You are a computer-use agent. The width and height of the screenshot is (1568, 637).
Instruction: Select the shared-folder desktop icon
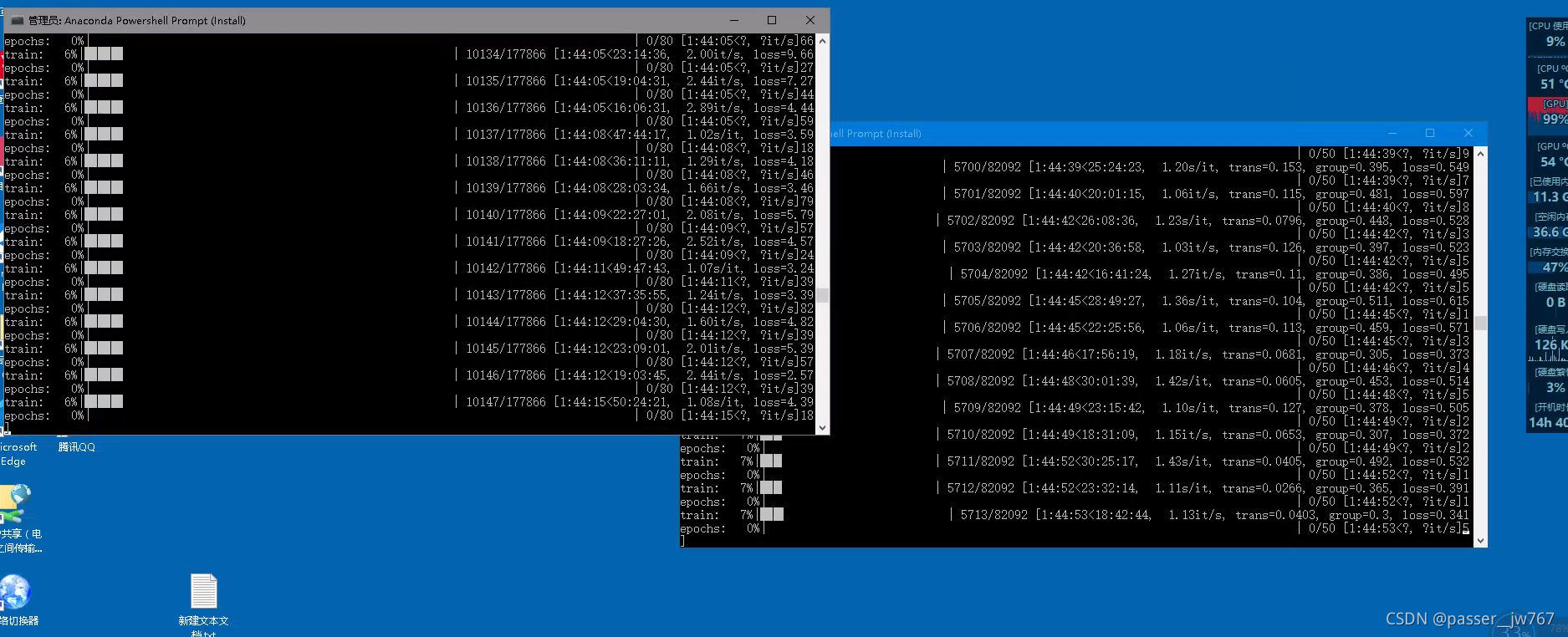(x=16, y=502)
